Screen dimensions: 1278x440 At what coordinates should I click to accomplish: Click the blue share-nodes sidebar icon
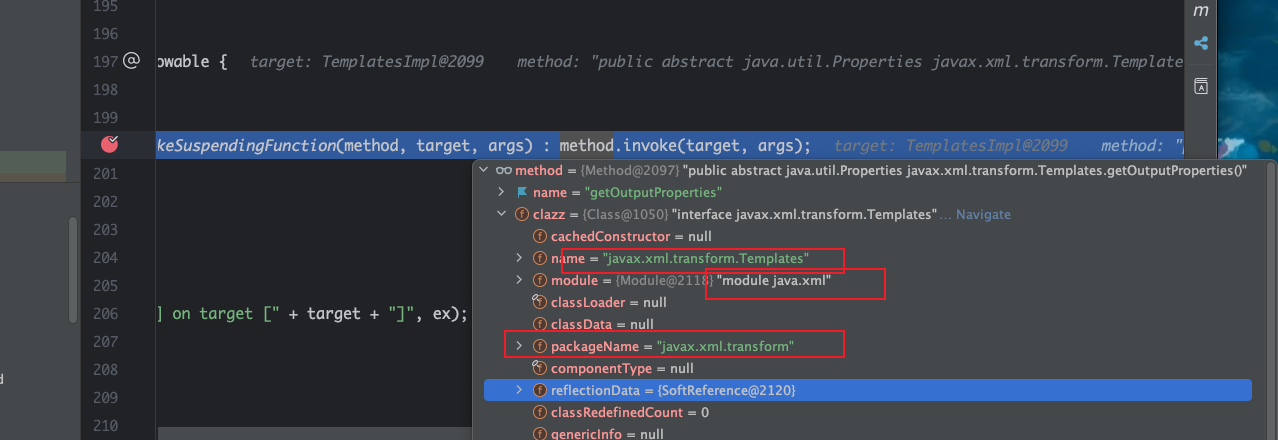click(1201, 43)
